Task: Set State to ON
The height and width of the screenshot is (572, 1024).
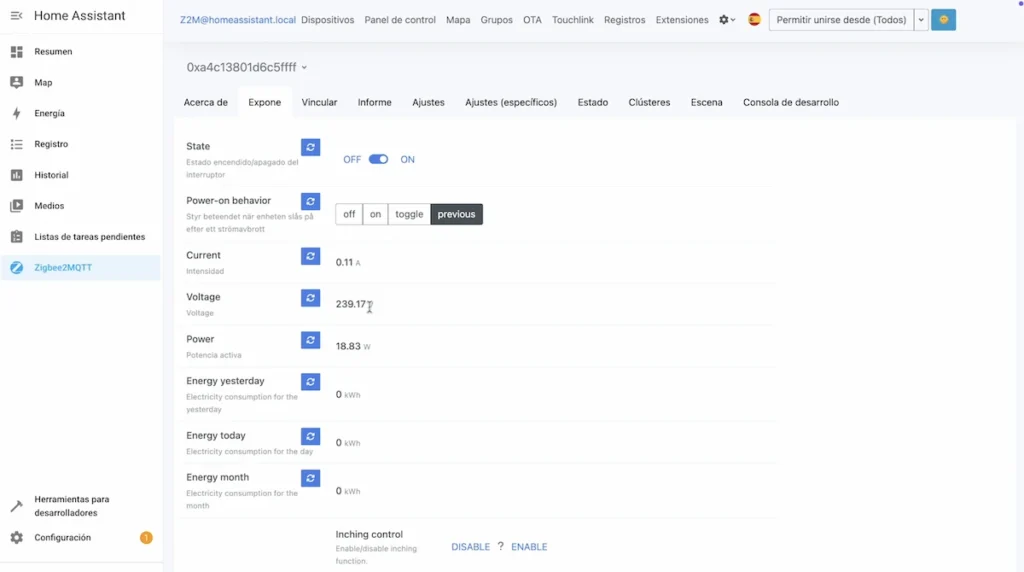Action: tap(408, 159)
